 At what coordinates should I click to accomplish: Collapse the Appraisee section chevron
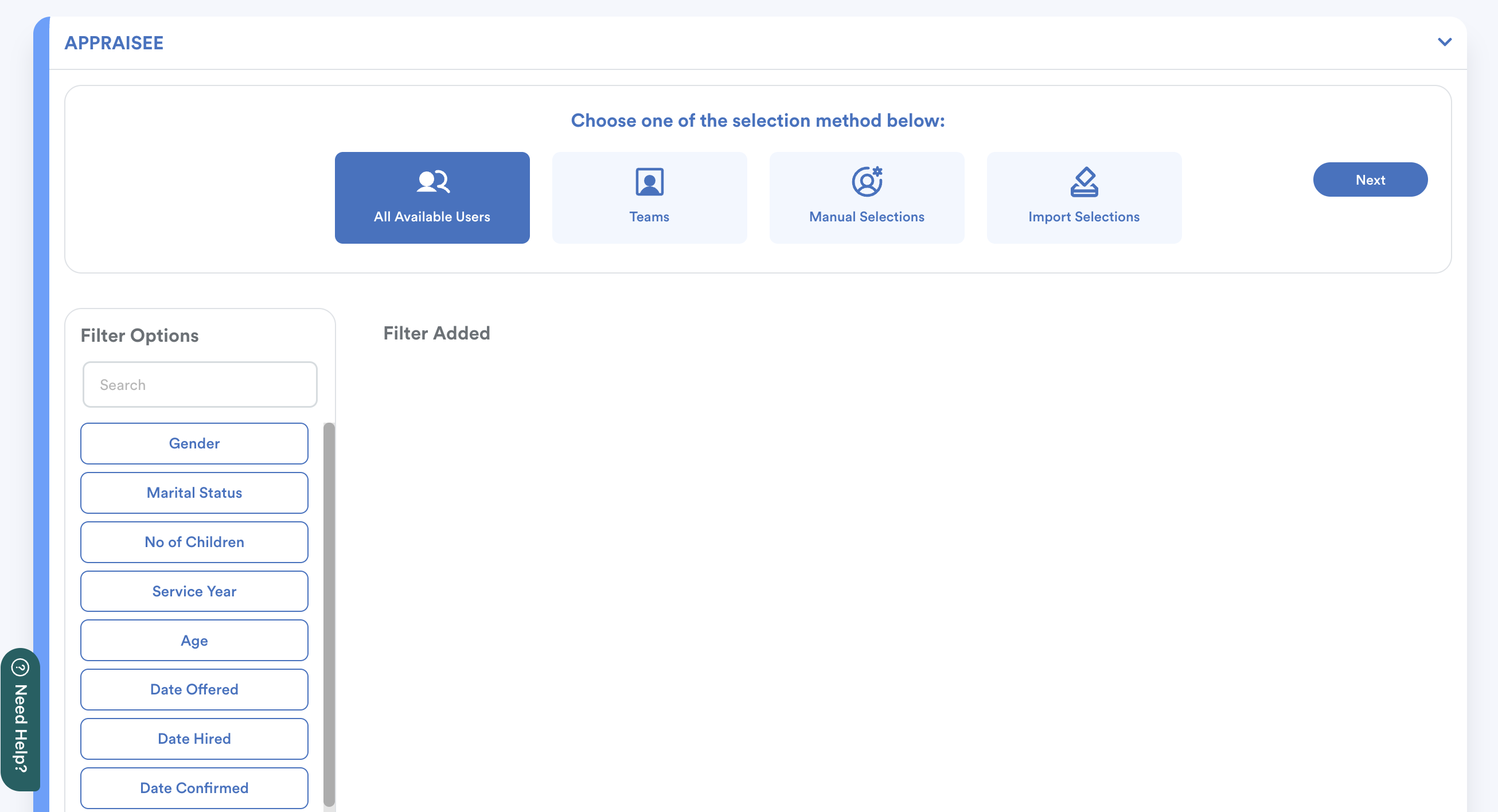[x=1445, y=42]
